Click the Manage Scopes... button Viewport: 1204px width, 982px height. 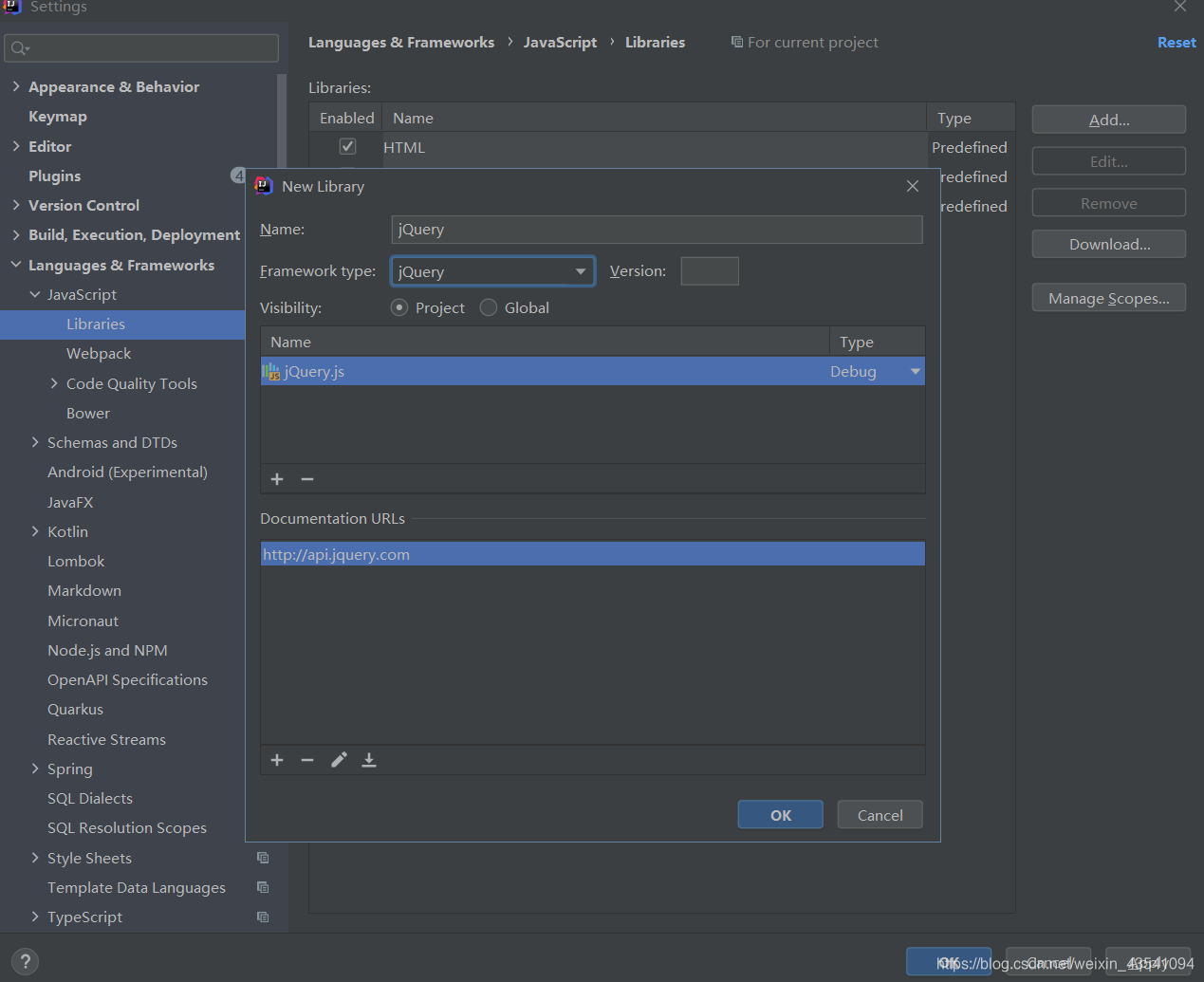click(1109, 298)
